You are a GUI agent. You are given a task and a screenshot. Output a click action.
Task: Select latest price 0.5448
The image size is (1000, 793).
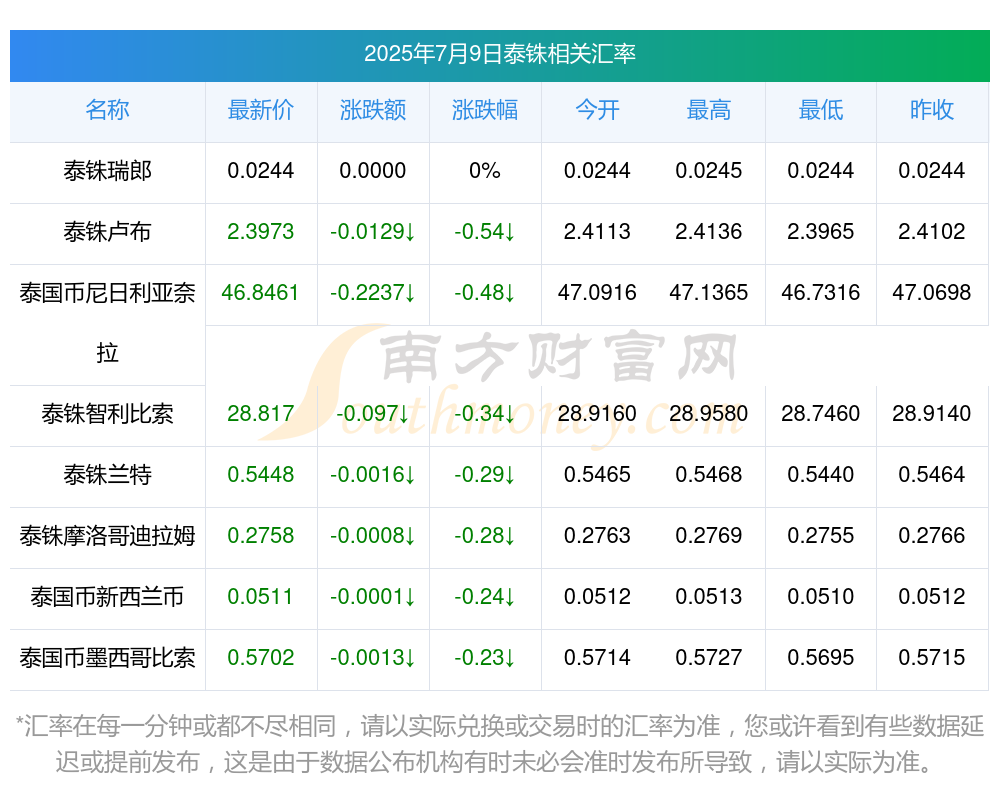pos(260,475)
